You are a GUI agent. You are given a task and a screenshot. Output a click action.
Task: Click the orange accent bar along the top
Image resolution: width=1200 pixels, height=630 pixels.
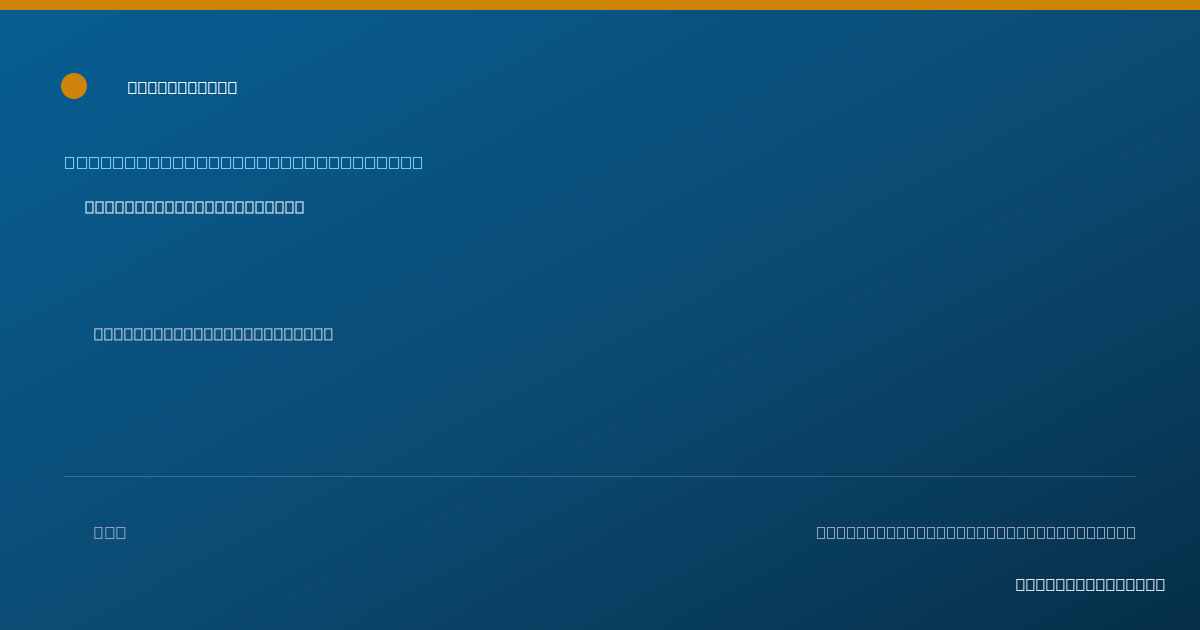tap(600, 5)
